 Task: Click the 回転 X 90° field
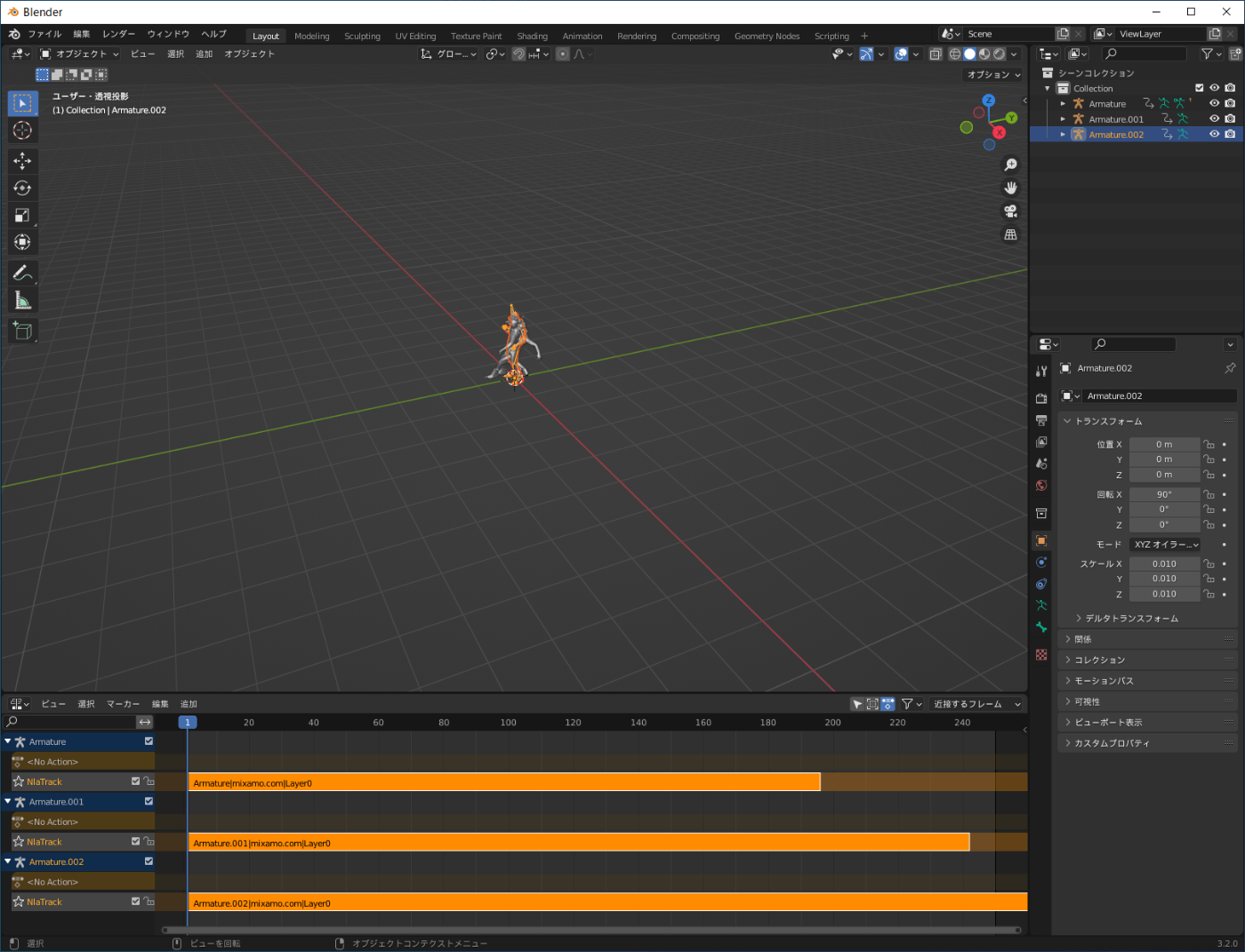1164,494
